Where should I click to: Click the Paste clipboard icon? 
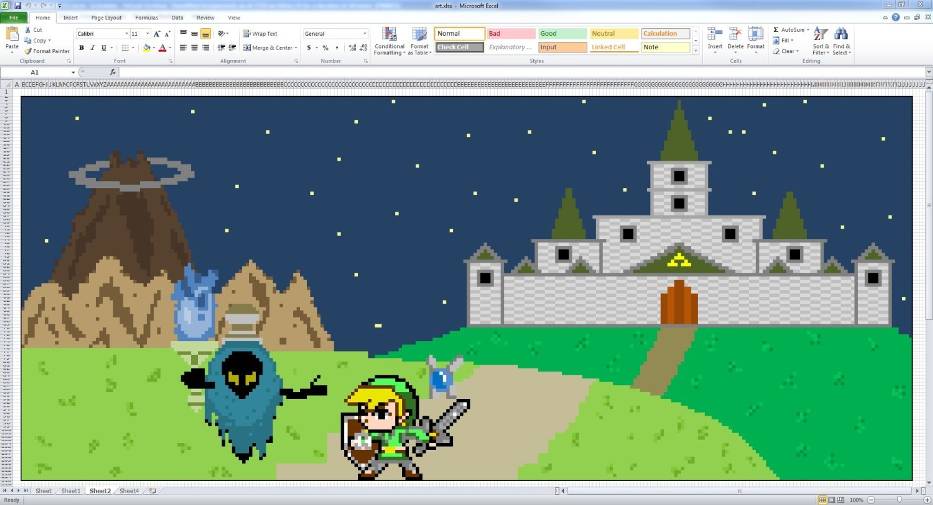12,36
